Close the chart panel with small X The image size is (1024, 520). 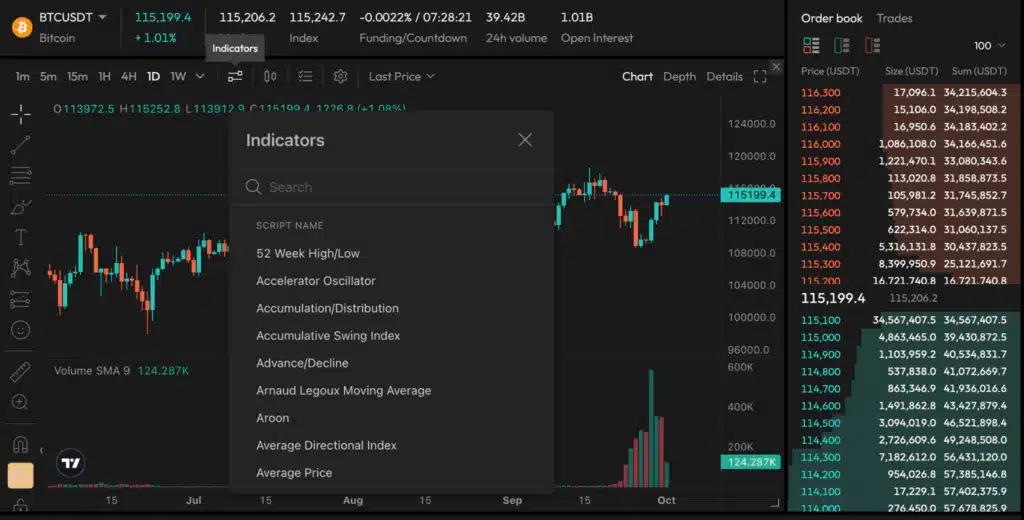click(x=776, y=67)
